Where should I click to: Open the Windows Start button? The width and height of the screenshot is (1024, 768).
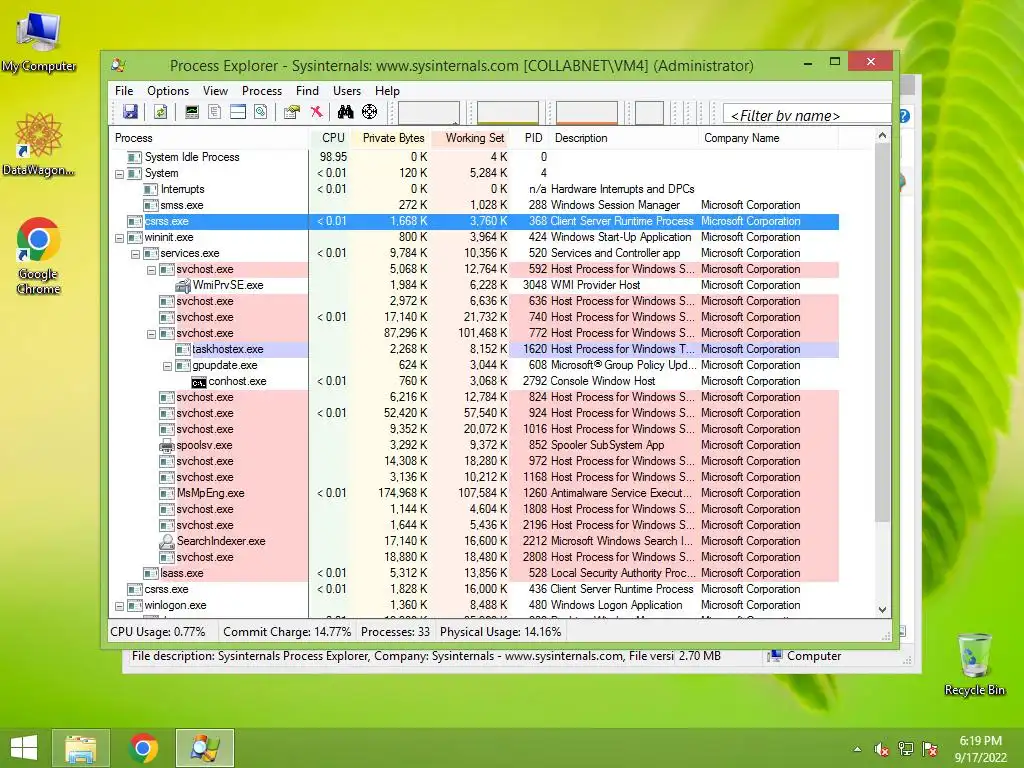24,748
